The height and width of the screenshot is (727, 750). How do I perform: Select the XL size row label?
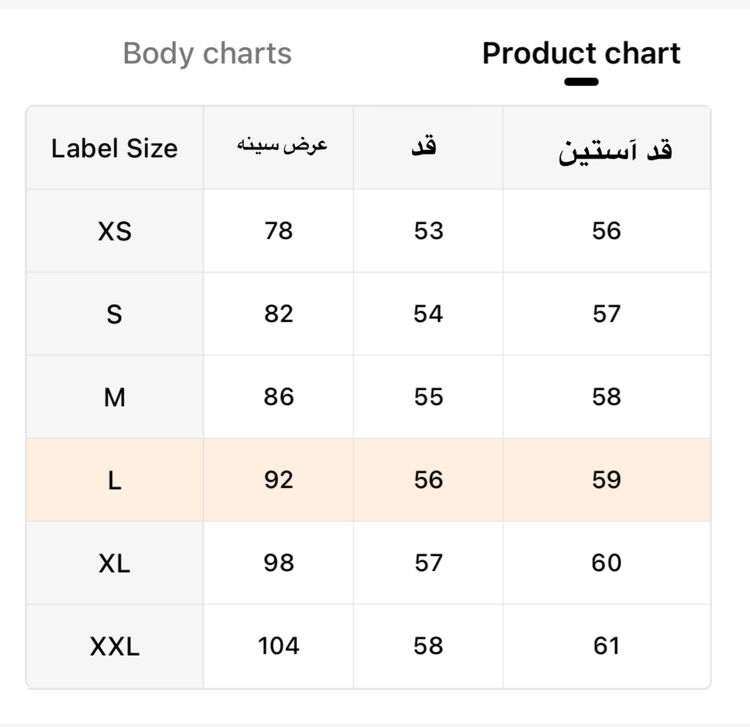[114, 563]
